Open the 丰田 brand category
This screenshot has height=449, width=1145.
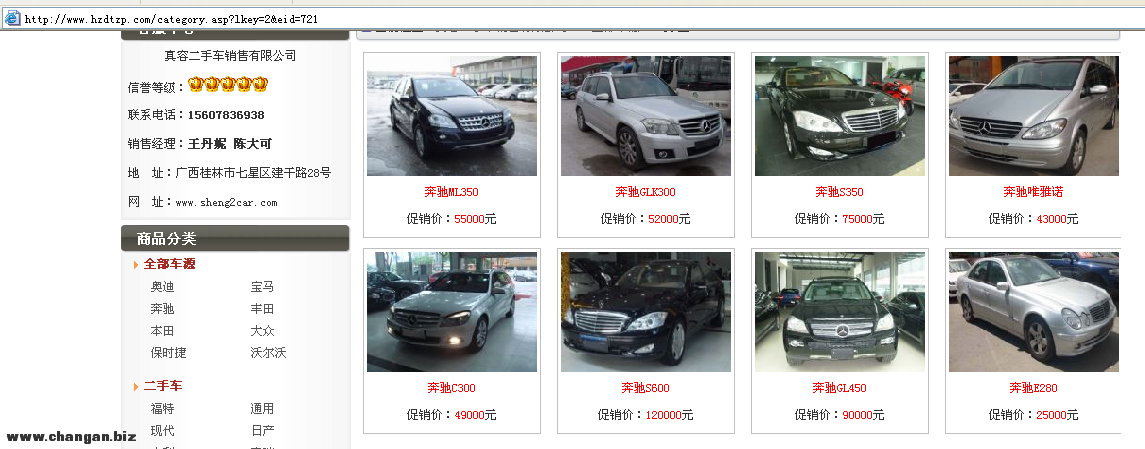(x=262, y=309)
